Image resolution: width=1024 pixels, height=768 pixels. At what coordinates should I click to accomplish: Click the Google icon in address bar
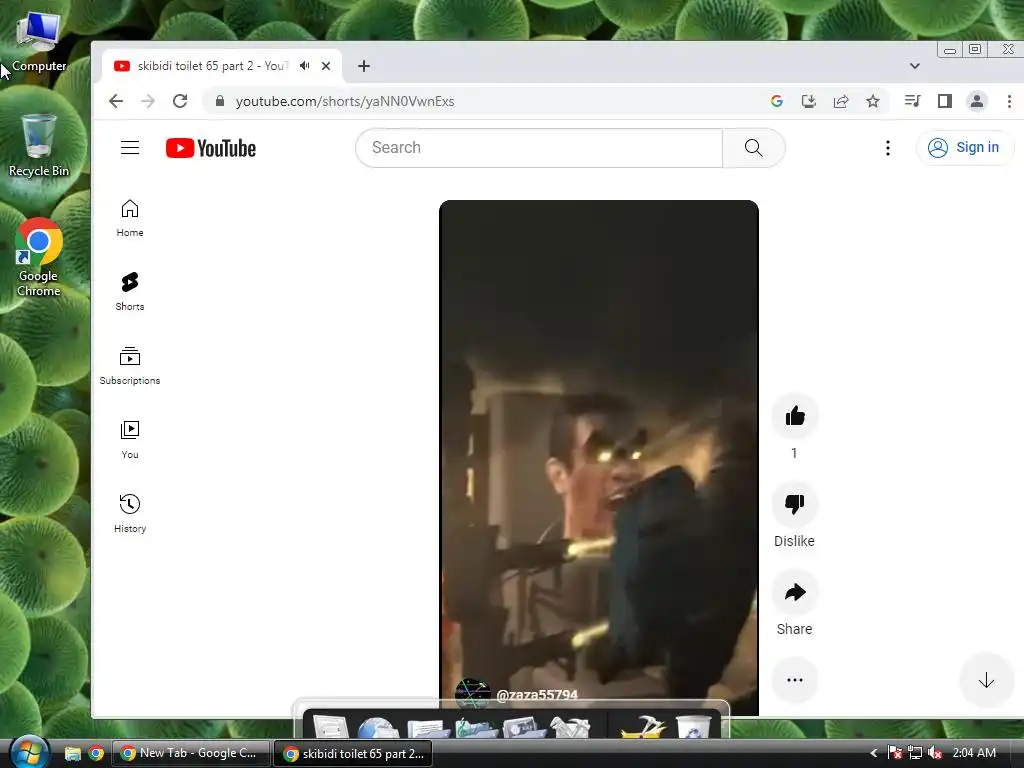point(776,101)
